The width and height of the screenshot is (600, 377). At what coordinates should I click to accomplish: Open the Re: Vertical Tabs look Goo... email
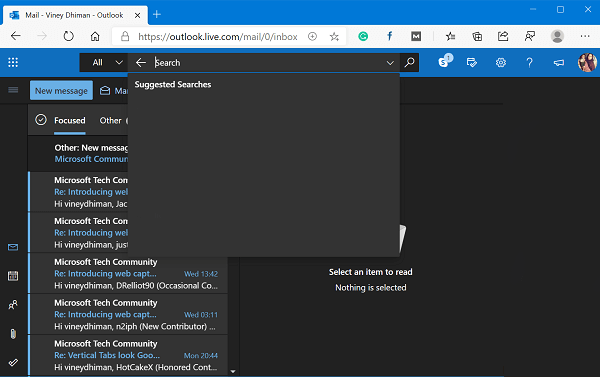click(128, 355)
